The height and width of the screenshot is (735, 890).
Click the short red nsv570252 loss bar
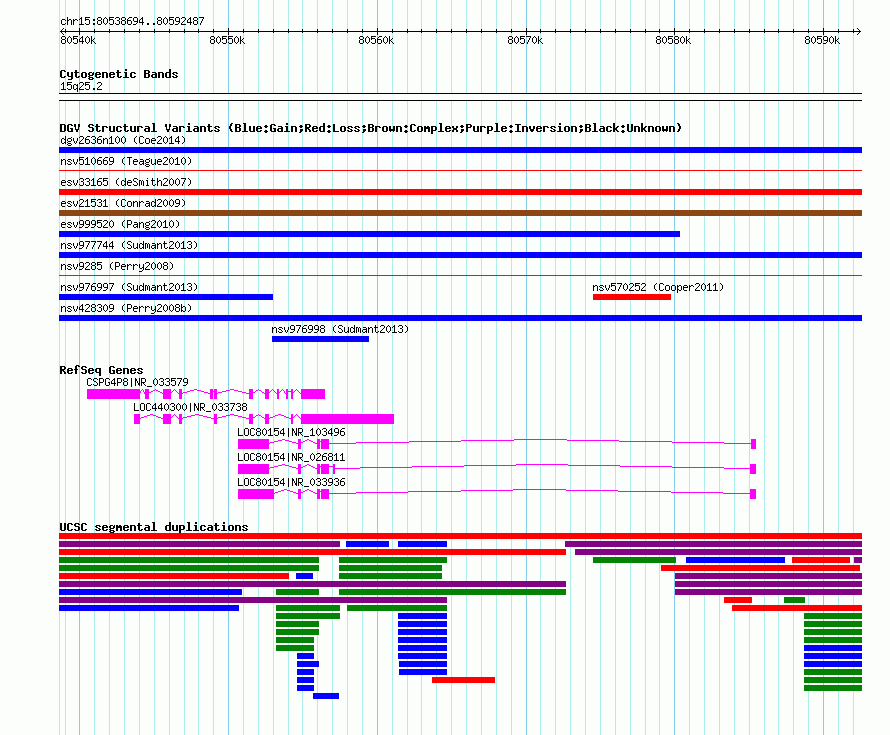coord(632,297)
